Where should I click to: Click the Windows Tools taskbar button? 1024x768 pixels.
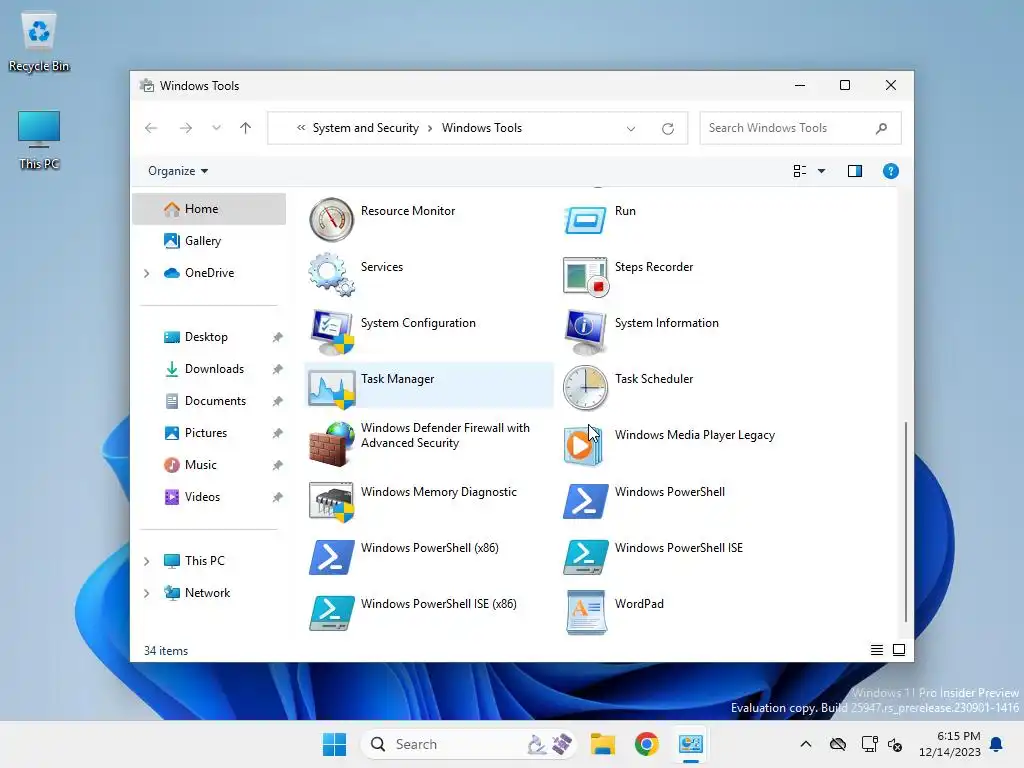click(690, 744)
